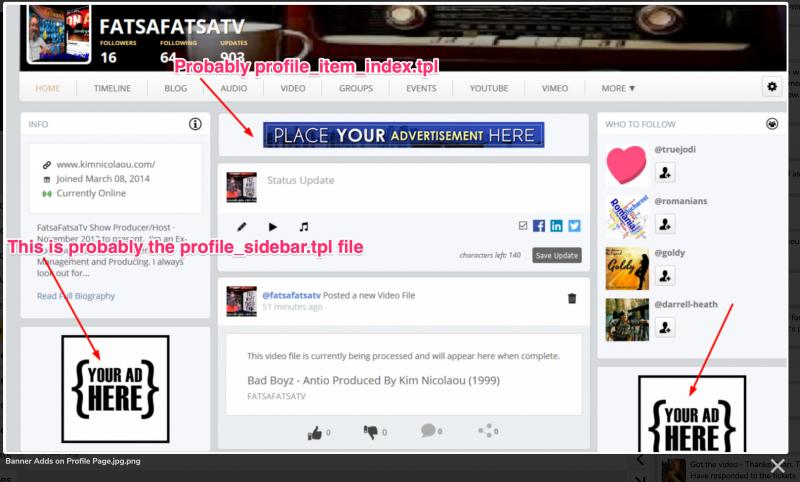Like the Bad Boyz video post
Viewport: 800px width, 482px height.
pos(317,431)
